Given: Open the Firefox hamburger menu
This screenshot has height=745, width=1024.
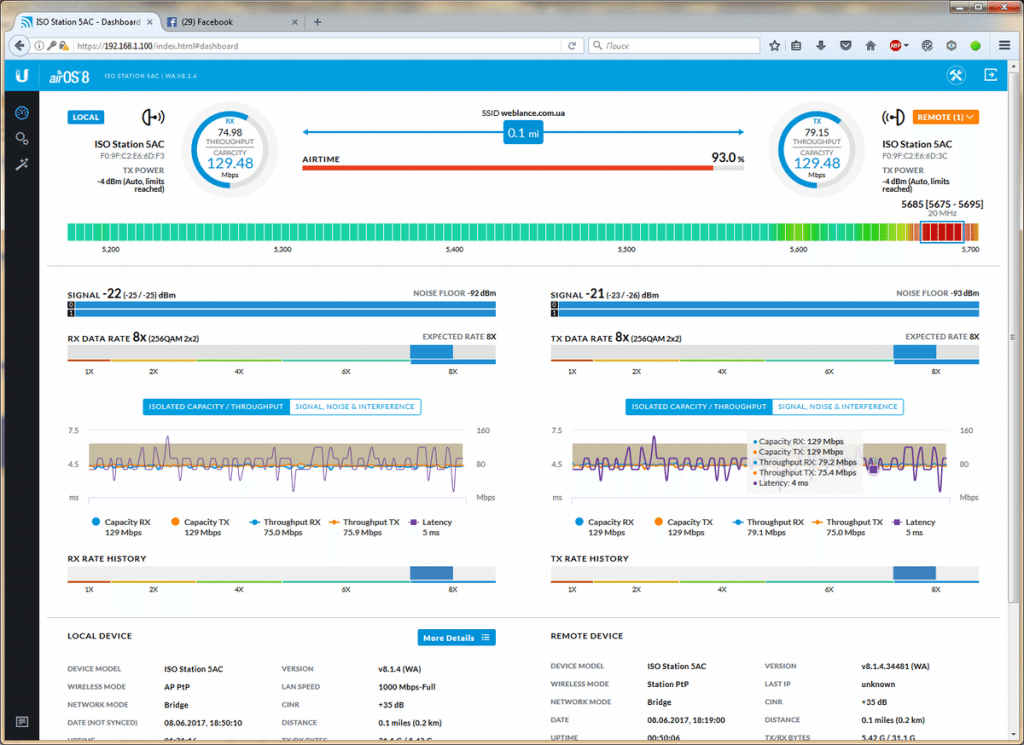Looking at the screenshot, I should (1005, 45).
